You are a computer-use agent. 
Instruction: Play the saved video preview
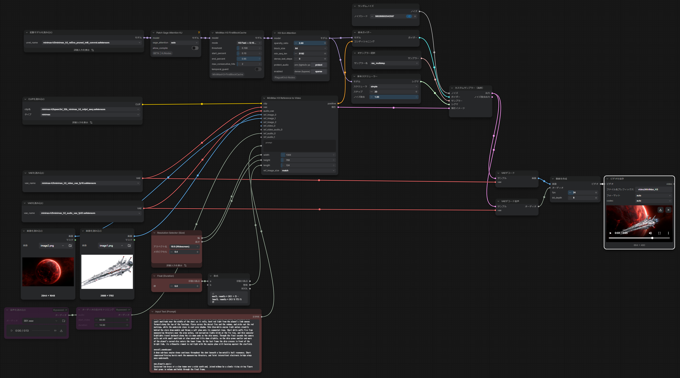click(x=610, y=233)
